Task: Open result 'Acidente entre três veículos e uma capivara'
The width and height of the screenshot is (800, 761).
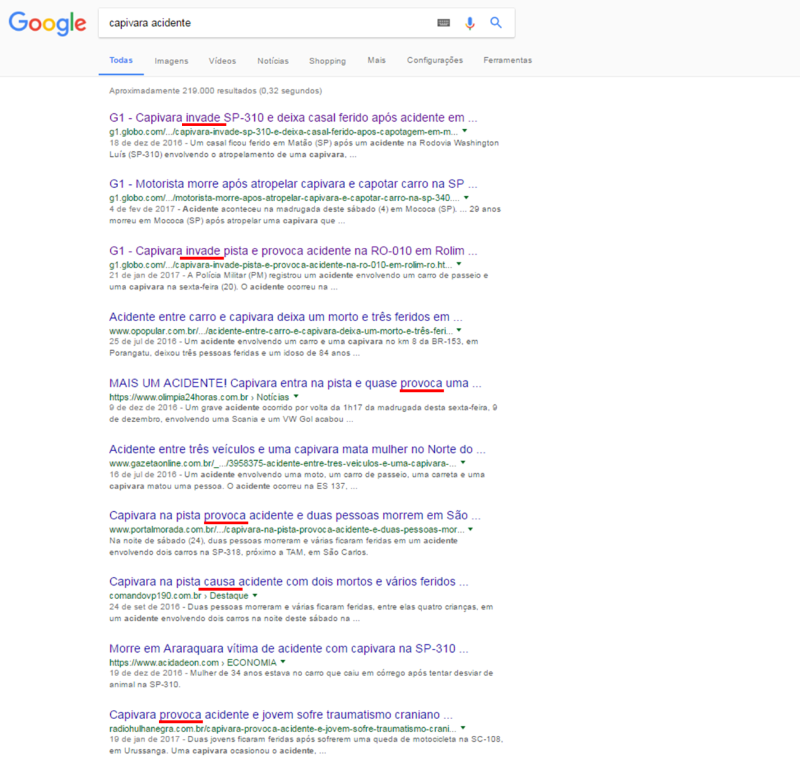Action: (x=297, y=449)
